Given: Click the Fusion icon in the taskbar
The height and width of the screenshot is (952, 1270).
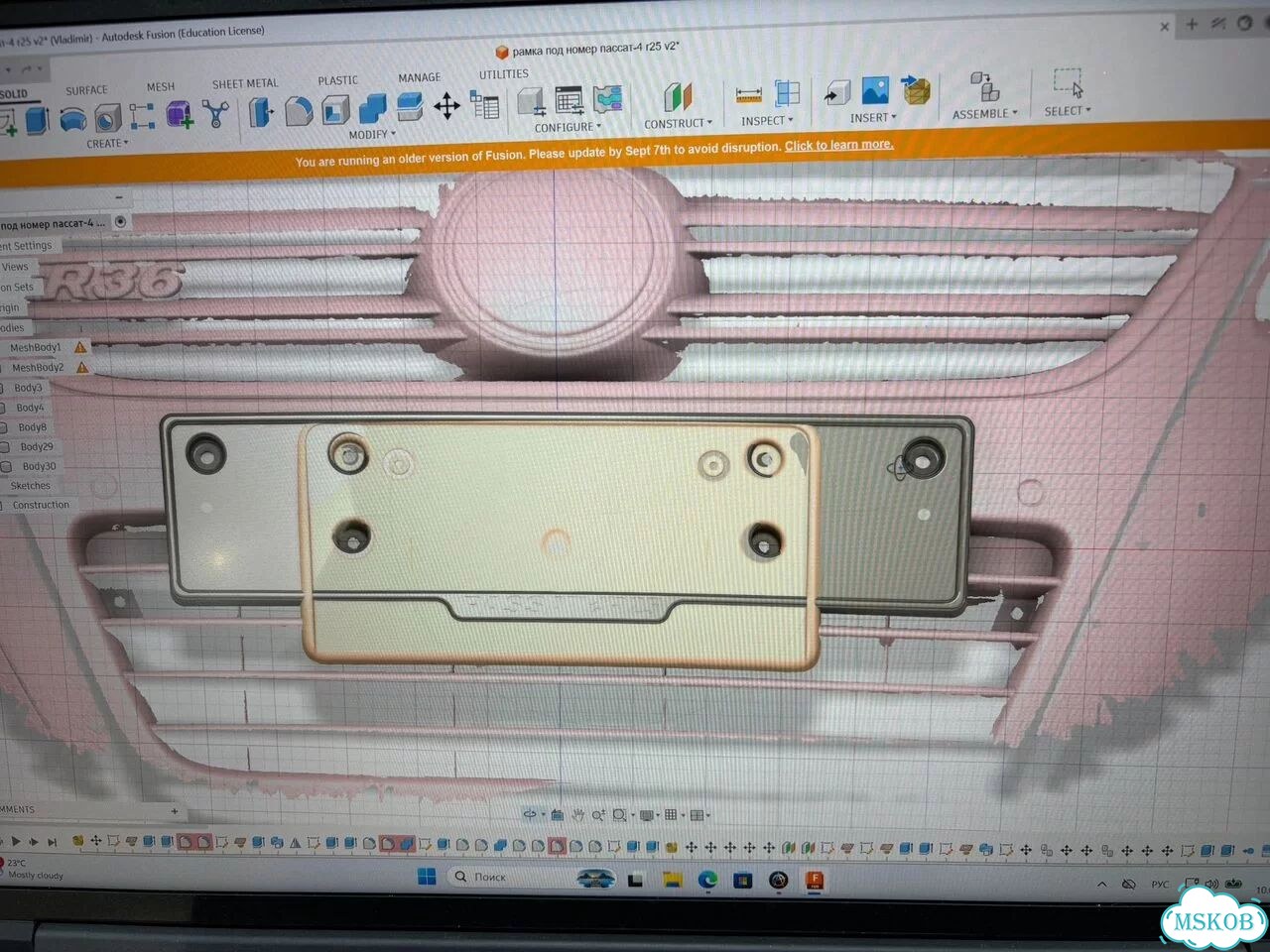Looking at the screenshot, I should click(x=815, y=880).
